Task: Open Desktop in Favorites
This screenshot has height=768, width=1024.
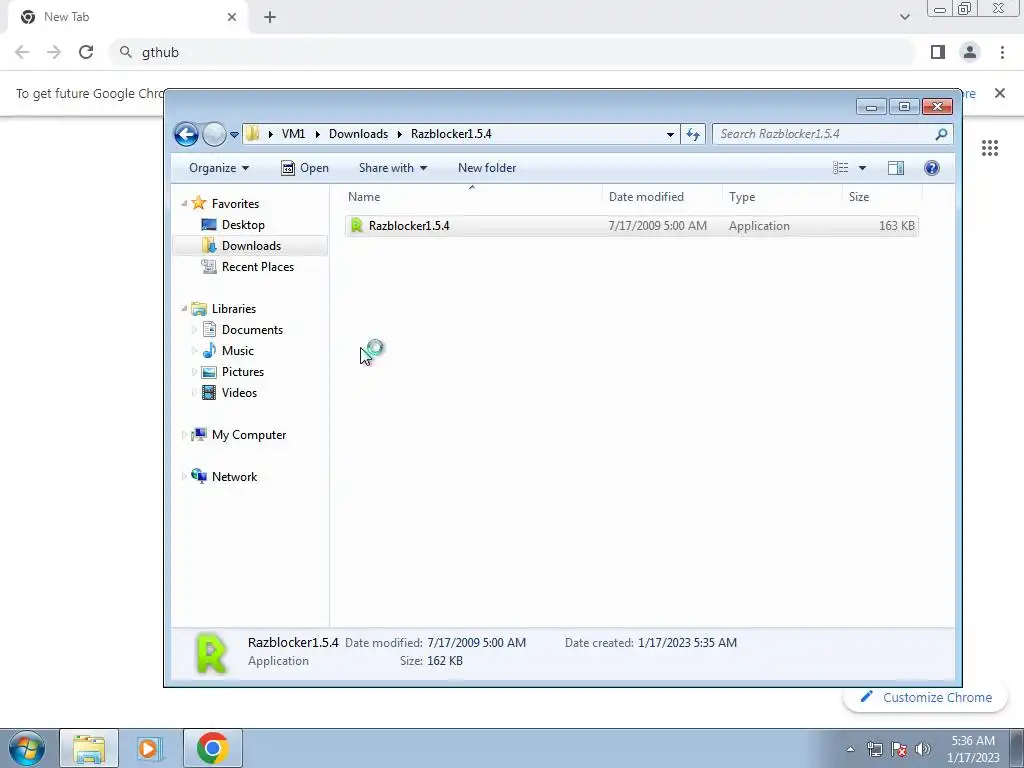Action: click(243, 225)
